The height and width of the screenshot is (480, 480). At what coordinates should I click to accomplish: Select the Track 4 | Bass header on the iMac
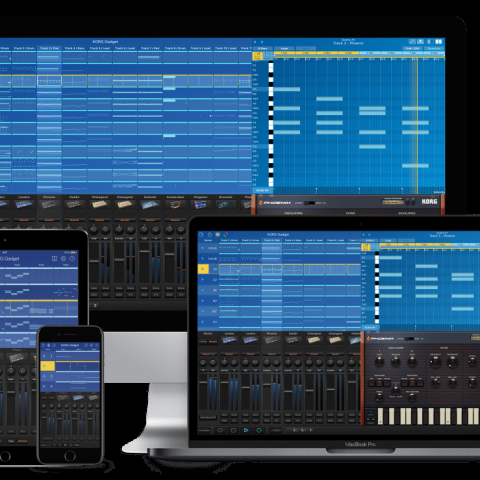point(74,48)
